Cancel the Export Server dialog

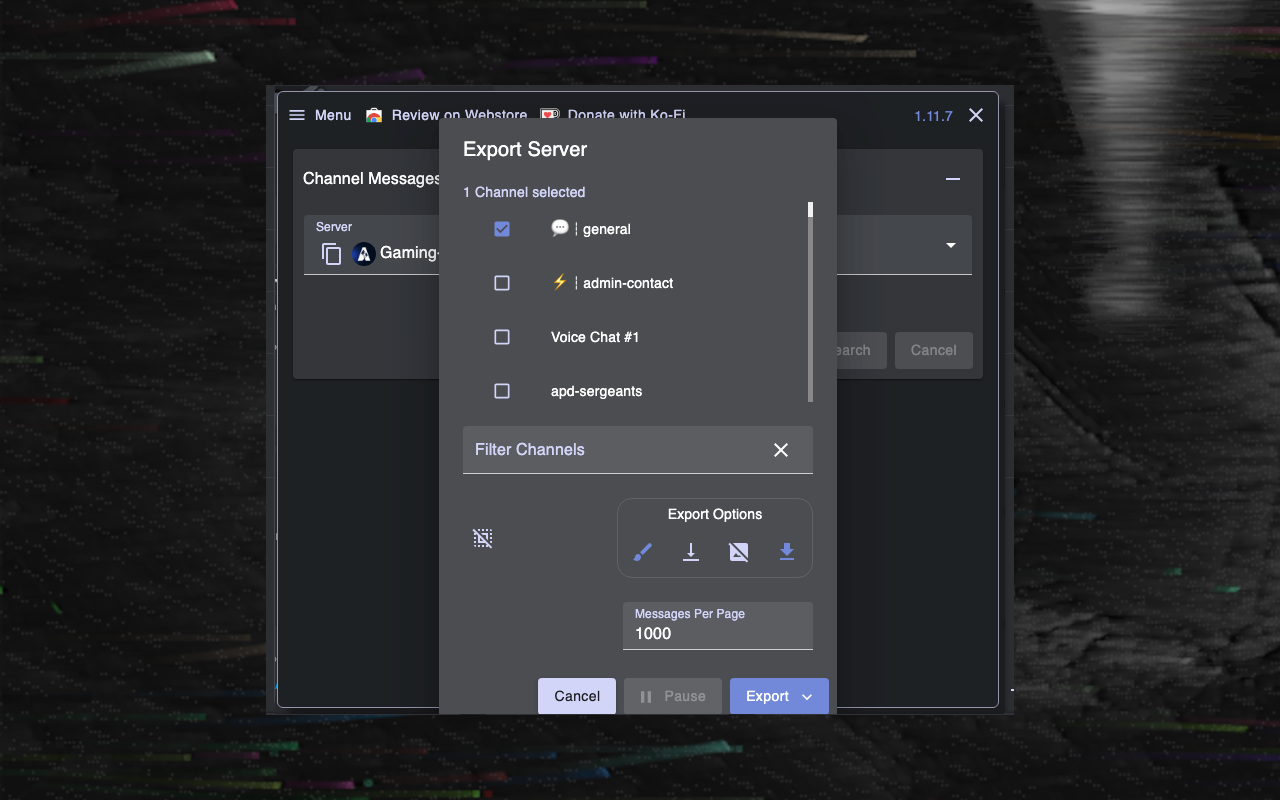pyautogui.click(x=577, y=697)
